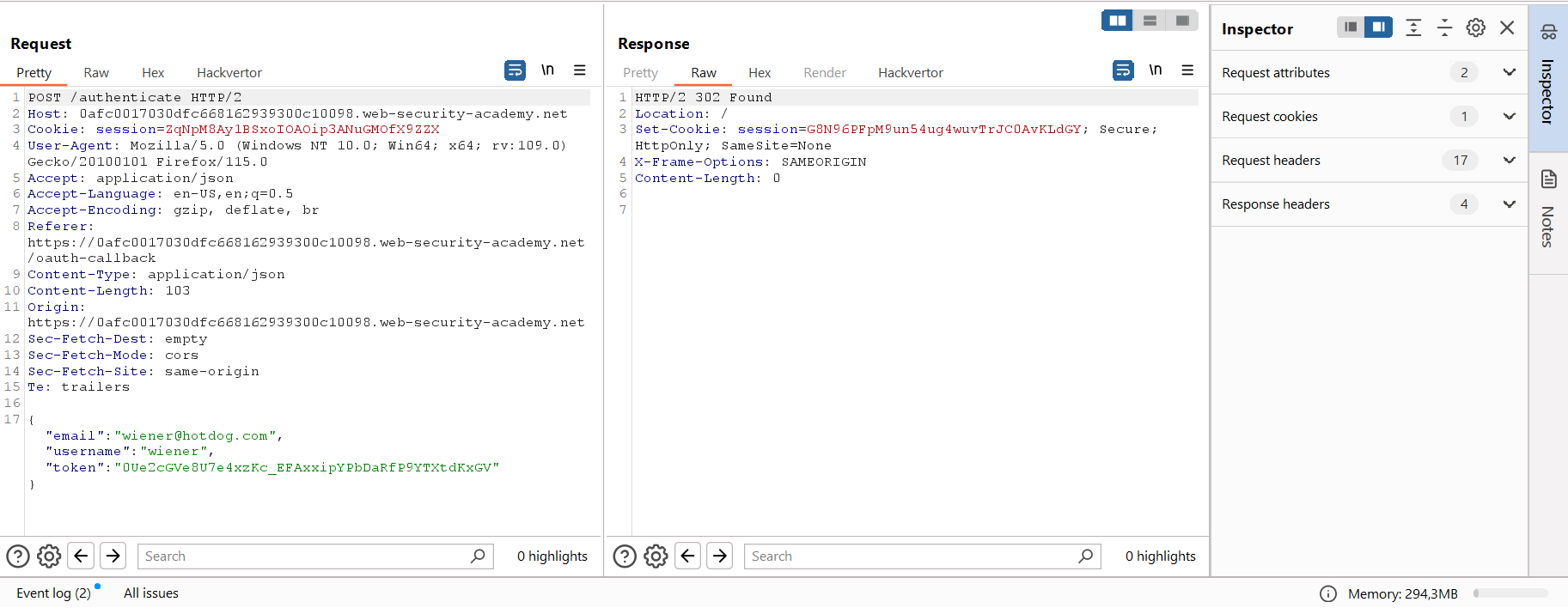The height and width of the screenshot is (608, 1568).
Task: Click Request headers count badge 17
Action: pyautogui.click(x=1461, y=161)
